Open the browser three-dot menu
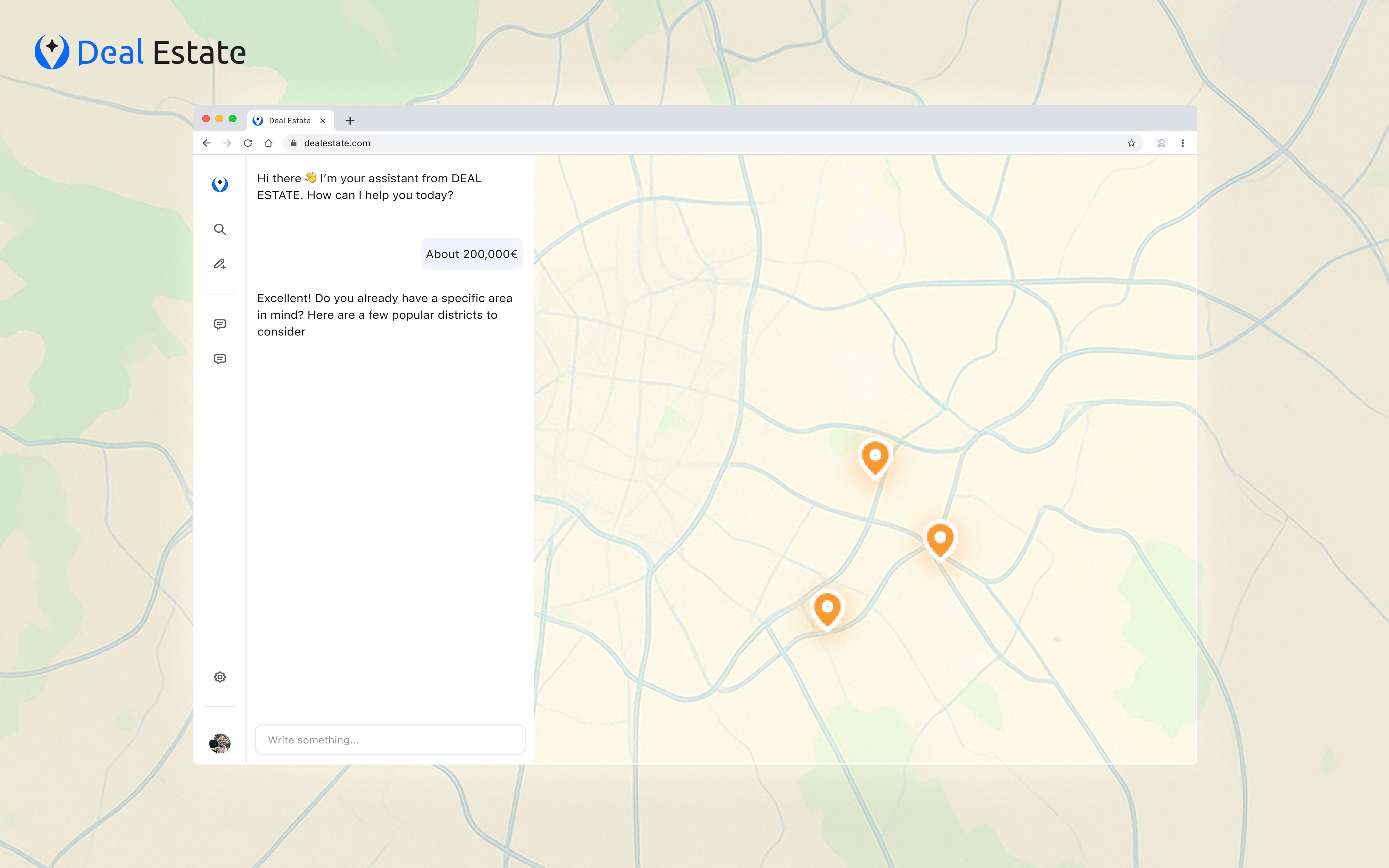Image resolution: width=1389 pixels, height=868 pixels. [x=1182, y=143]
